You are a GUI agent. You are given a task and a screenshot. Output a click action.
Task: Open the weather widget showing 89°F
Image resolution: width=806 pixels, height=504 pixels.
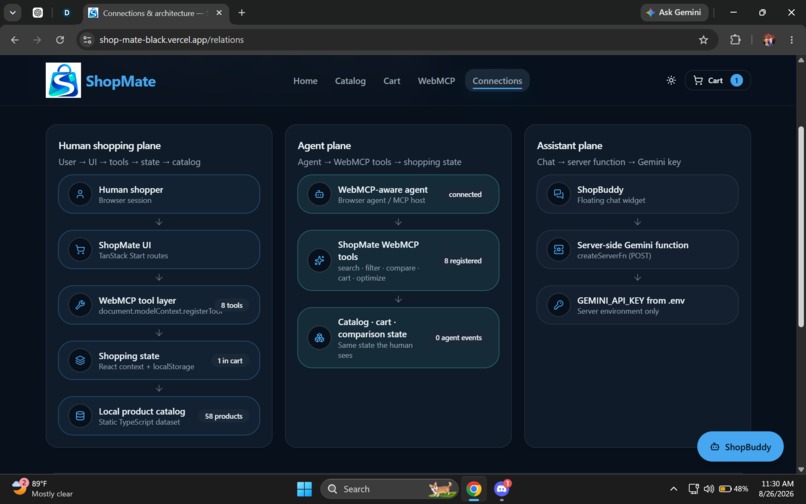42,488
